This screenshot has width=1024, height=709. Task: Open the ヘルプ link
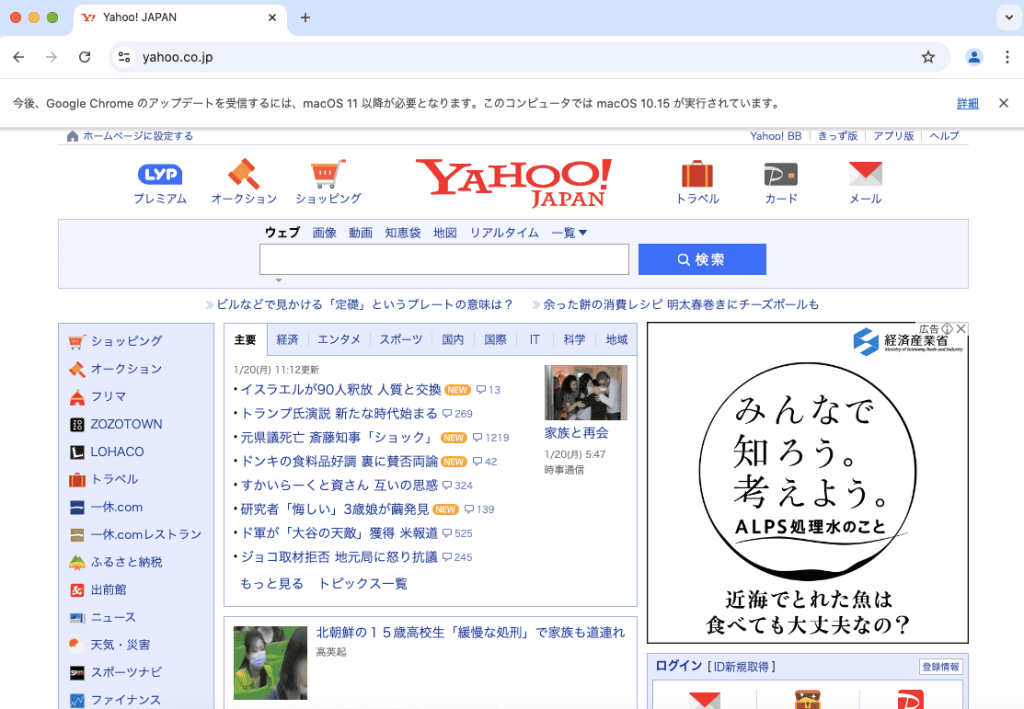944,136
